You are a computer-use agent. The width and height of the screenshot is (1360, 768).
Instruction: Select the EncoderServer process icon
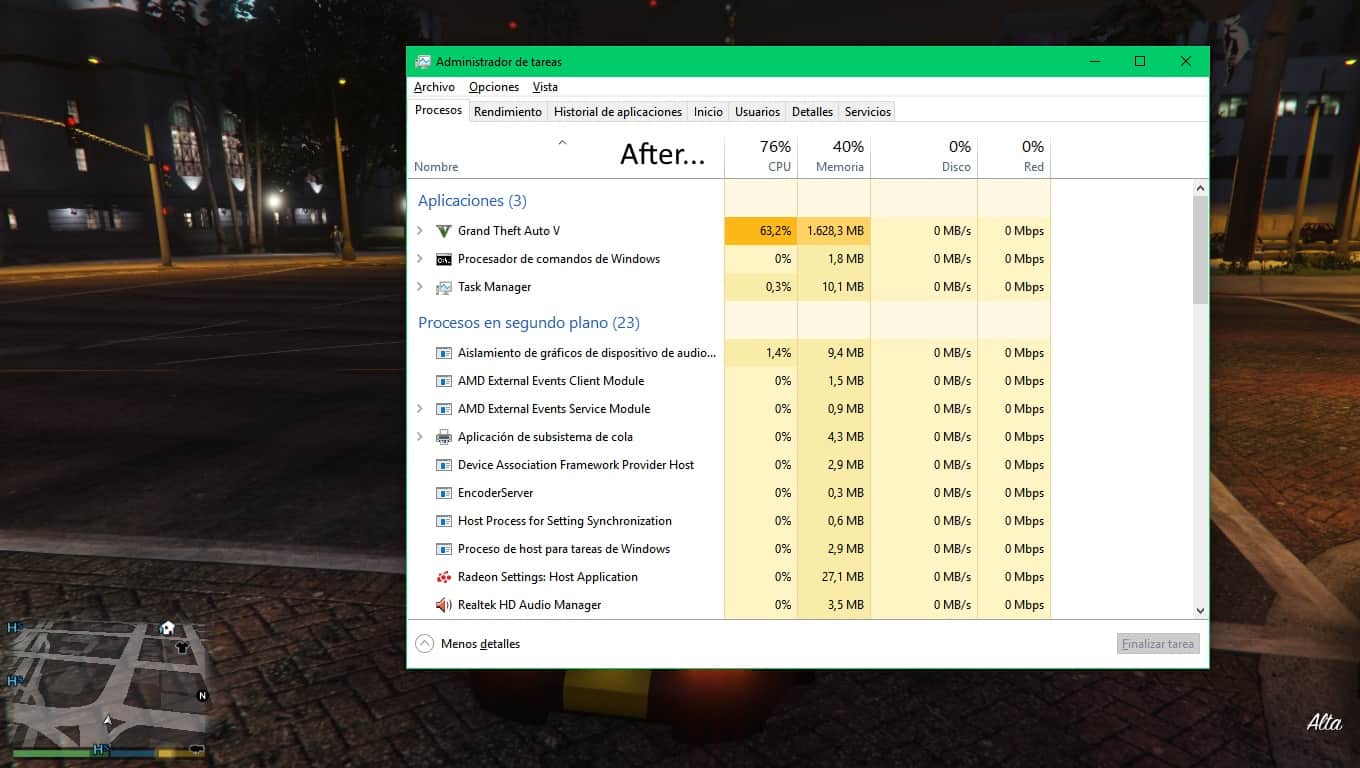(444, 493)
